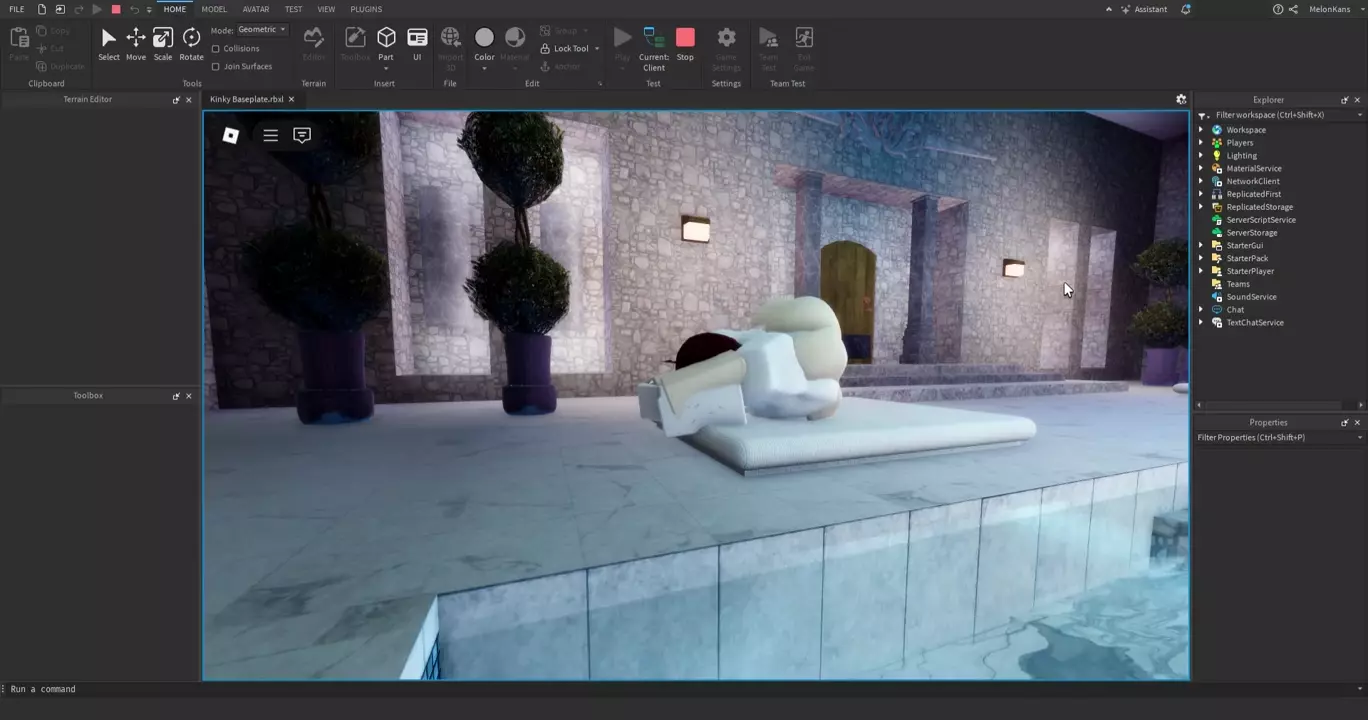Viewport: 1368px width, 720px height.
Task: Open the Mode Geometric dropdown
Action: tap(262, 30)
